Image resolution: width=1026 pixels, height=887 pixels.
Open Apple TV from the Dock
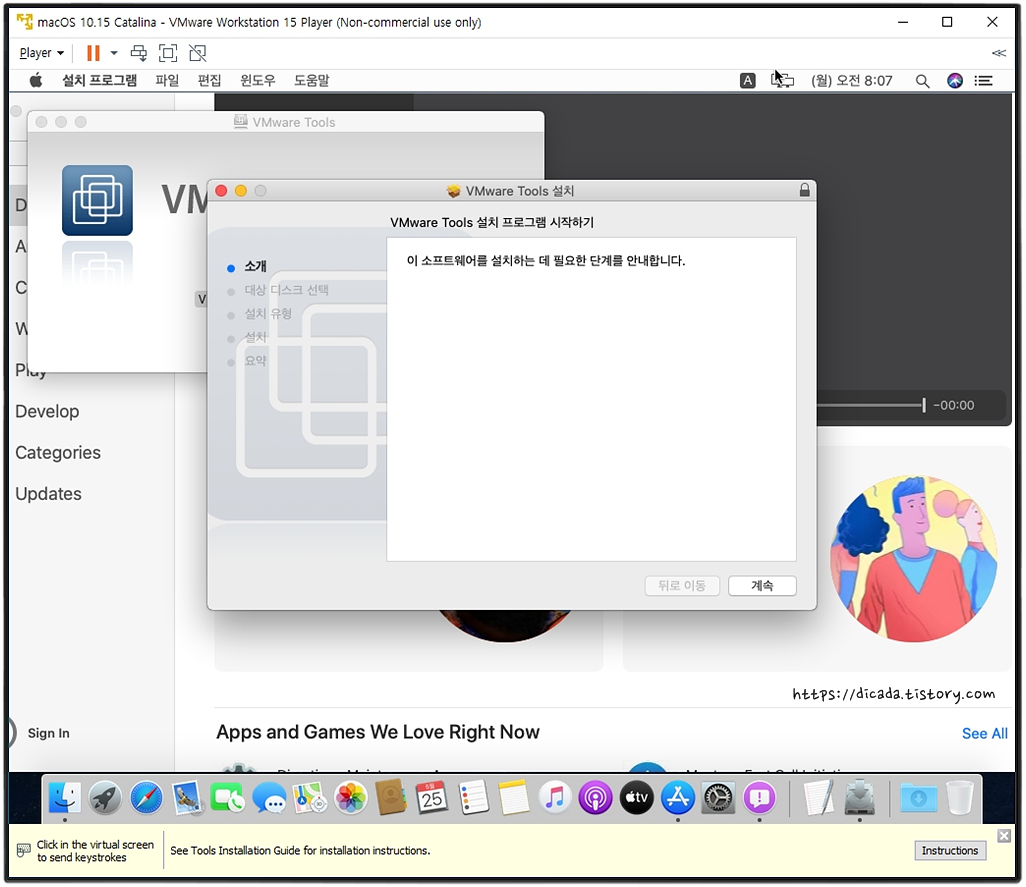637,797
